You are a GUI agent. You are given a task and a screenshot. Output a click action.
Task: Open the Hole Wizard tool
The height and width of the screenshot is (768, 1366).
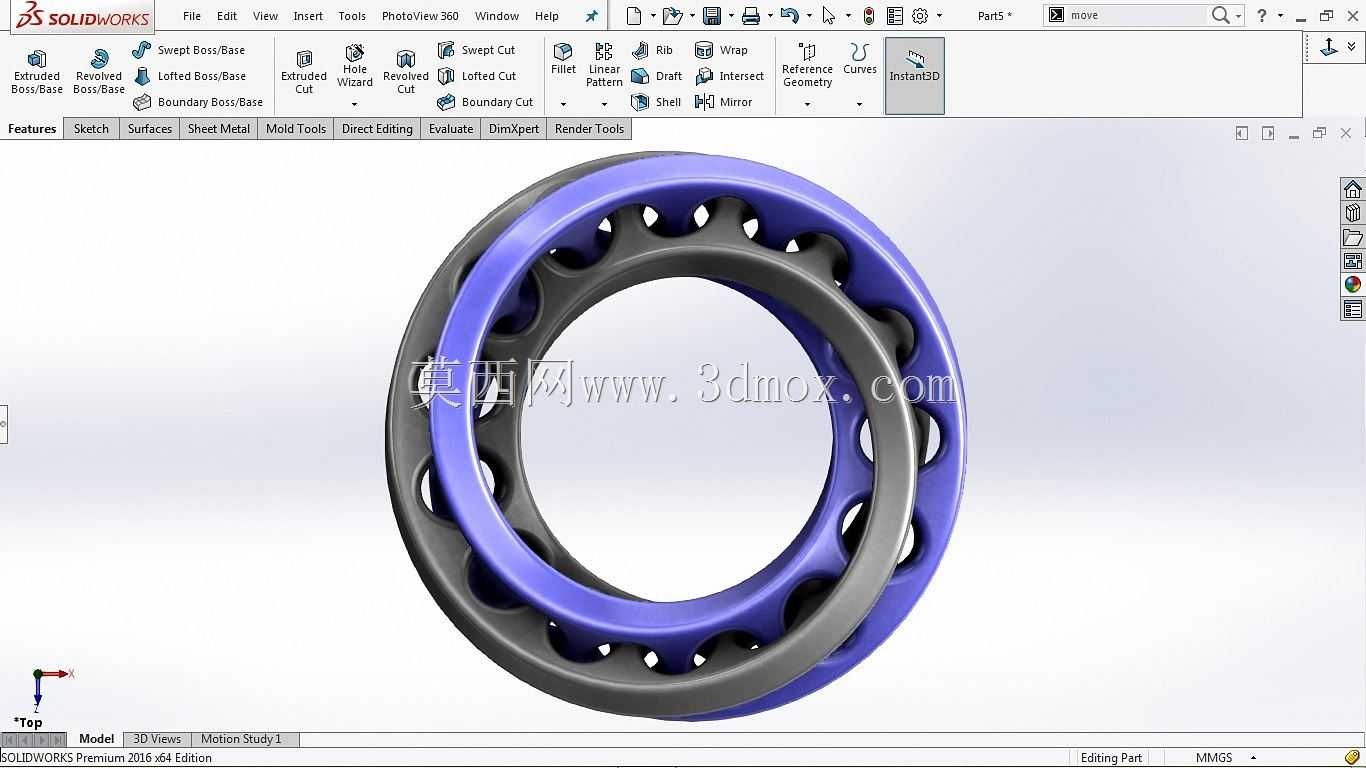[x=355, y=65]
